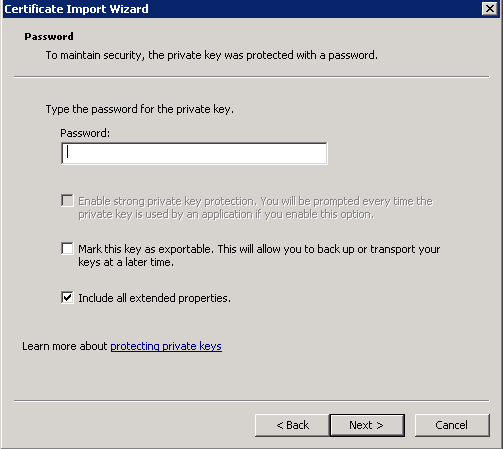
Task: Click the To maintain security description line
Action: coord(212,55)
